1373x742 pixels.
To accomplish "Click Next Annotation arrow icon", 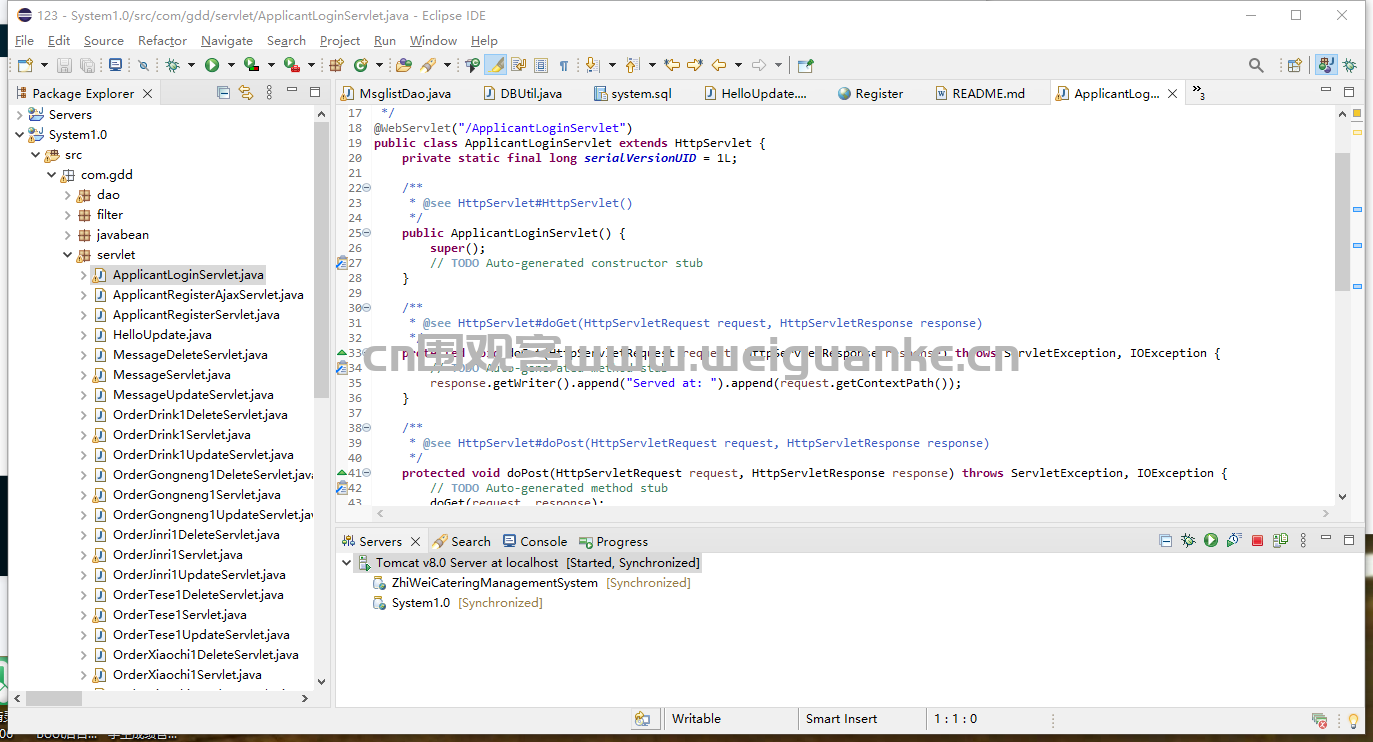I will pos(592,65).
